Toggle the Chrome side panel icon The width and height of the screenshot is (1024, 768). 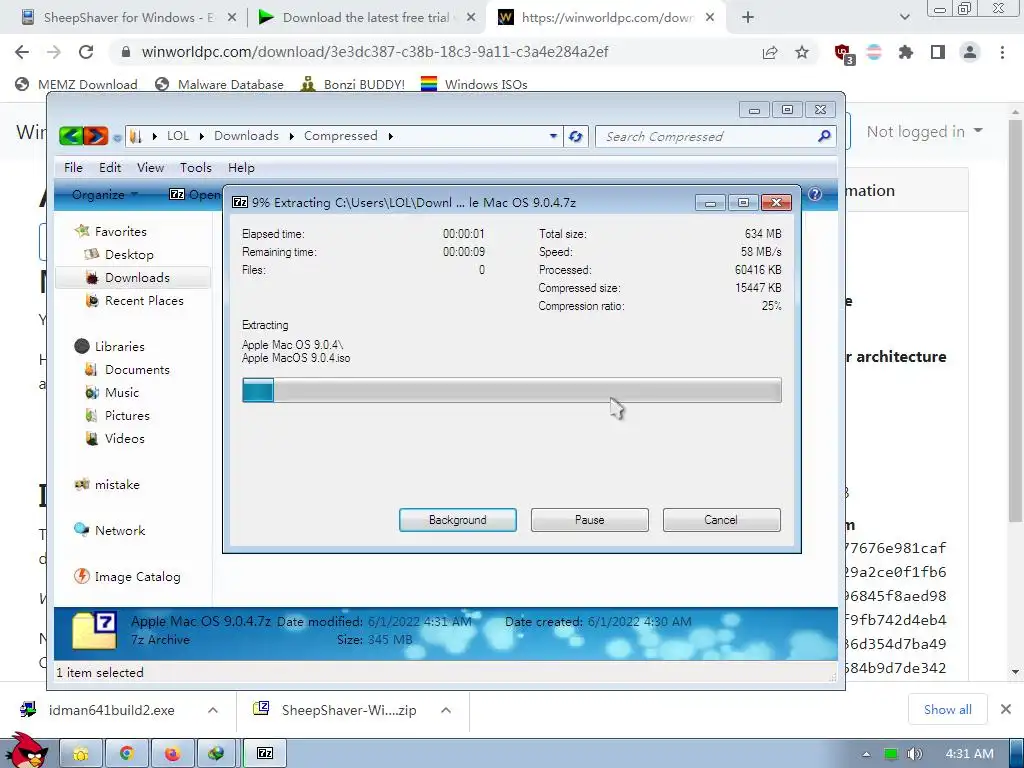(938, 52)
